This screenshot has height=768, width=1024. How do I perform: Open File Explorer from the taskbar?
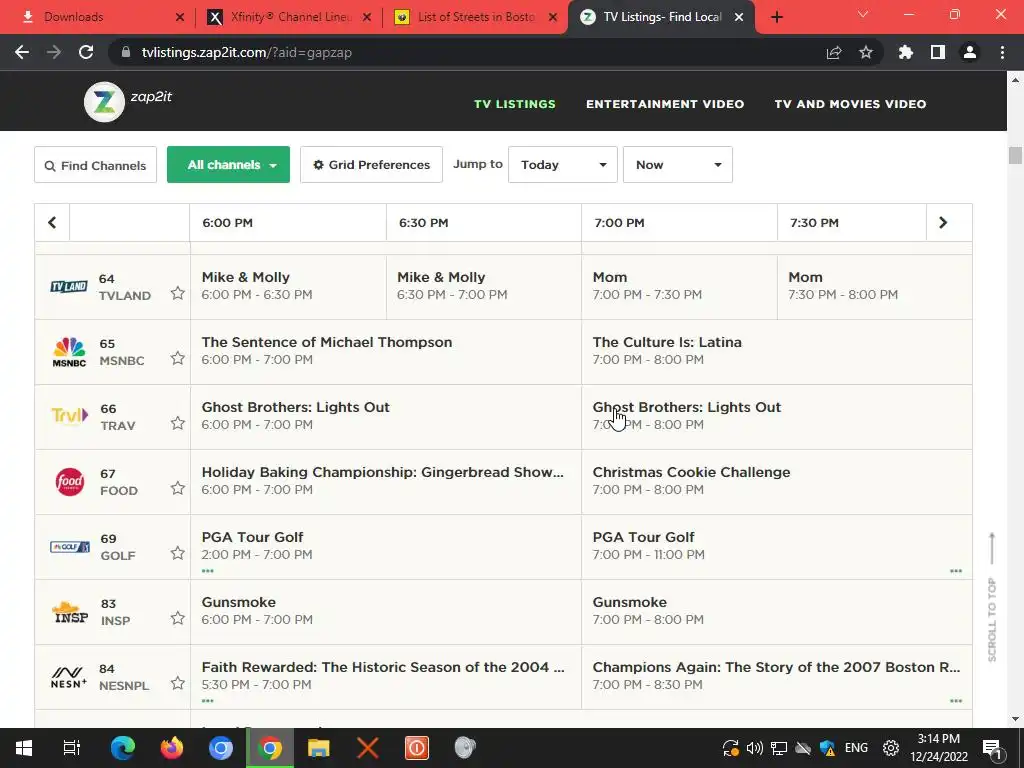319,748
